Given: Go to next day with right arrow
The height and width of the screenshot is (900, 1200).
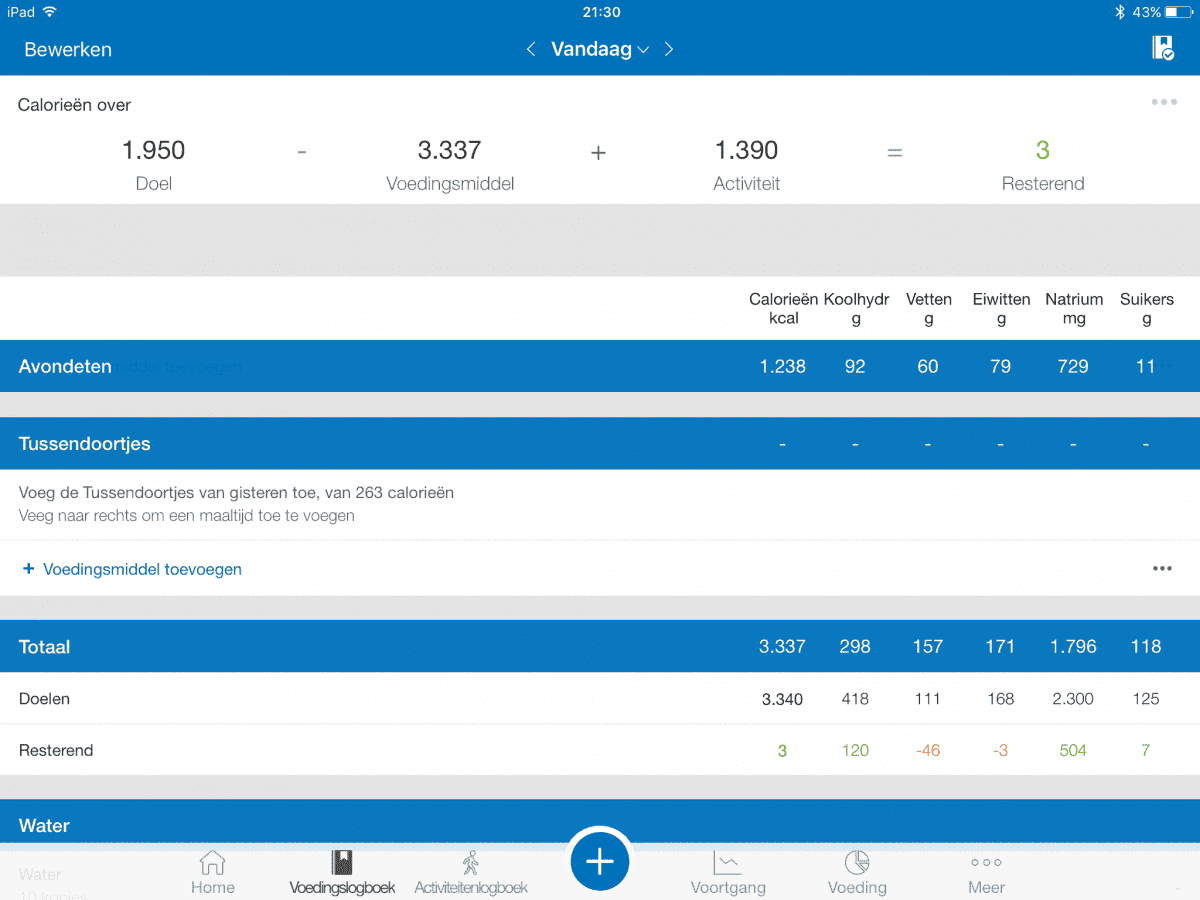Looking at the screenshot, I should coord(669,49).
